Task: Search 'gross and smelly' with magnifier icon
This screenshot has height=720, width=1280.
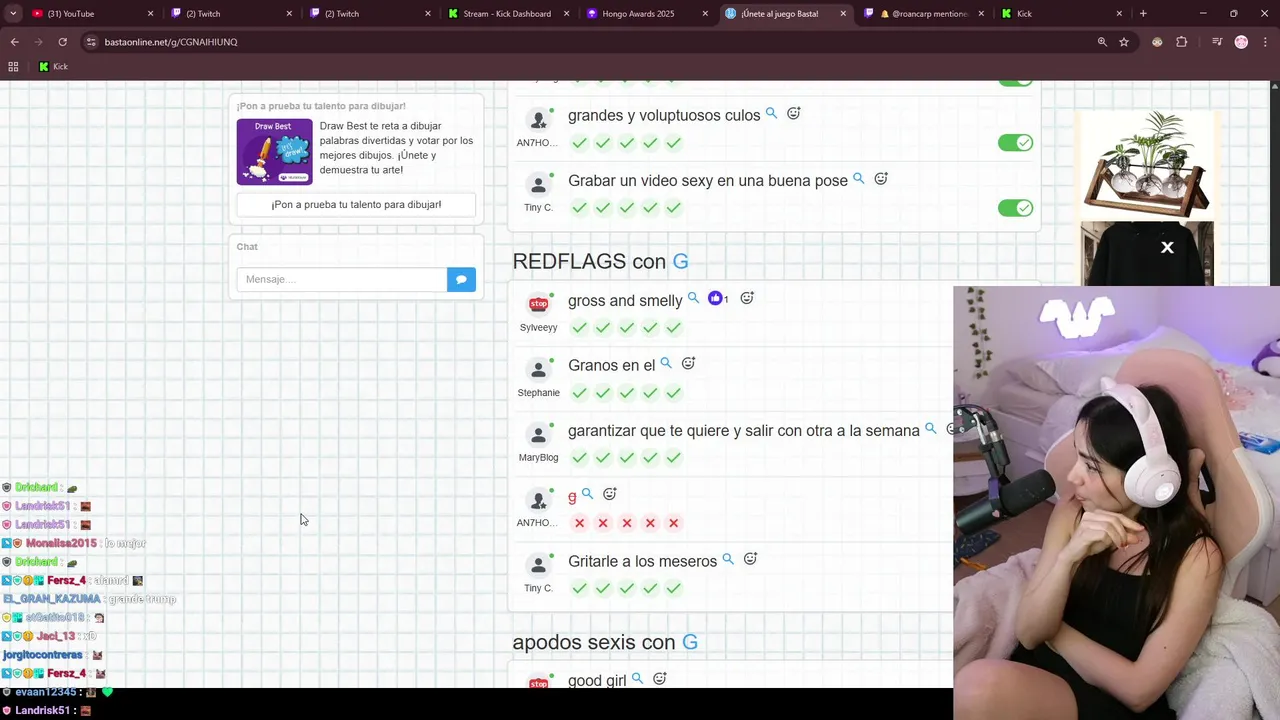Action: pyautogui.click(x=693, y=299)
